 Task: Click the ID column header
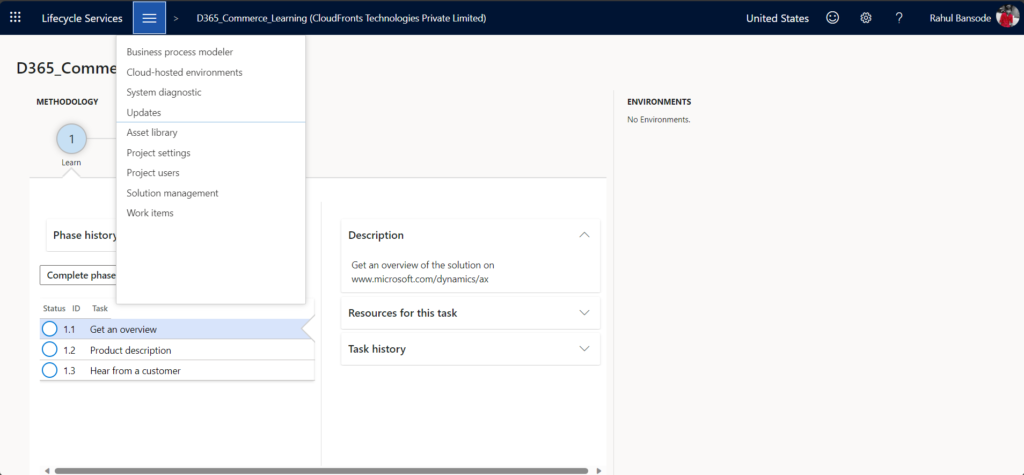pos(76,308)
